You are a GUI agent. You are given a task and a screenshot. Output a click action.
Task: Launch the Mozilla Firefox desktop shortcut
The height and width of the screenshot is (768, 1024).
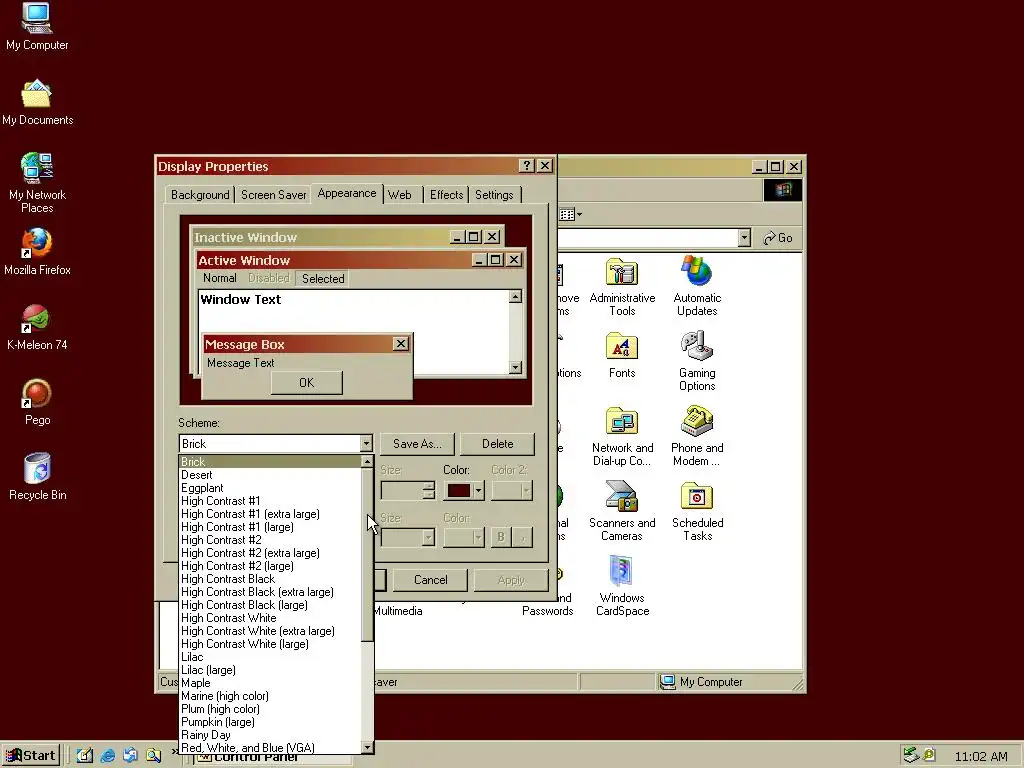click(37, 251)
